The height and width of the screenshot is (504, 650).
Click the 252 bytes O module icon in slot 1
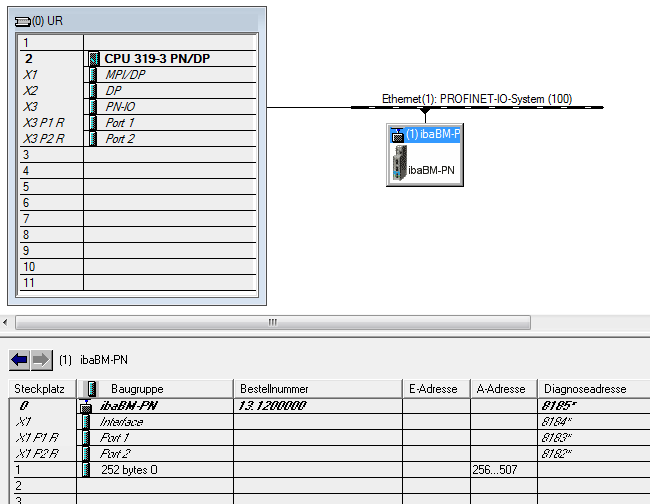pos(86,470)
